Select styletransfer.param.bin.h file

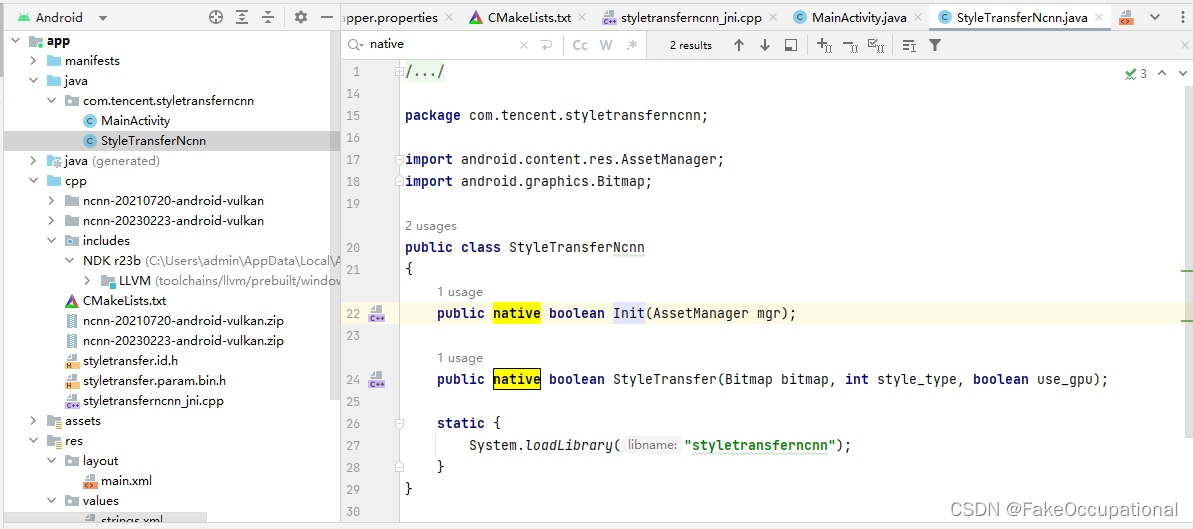pos(154,381)
